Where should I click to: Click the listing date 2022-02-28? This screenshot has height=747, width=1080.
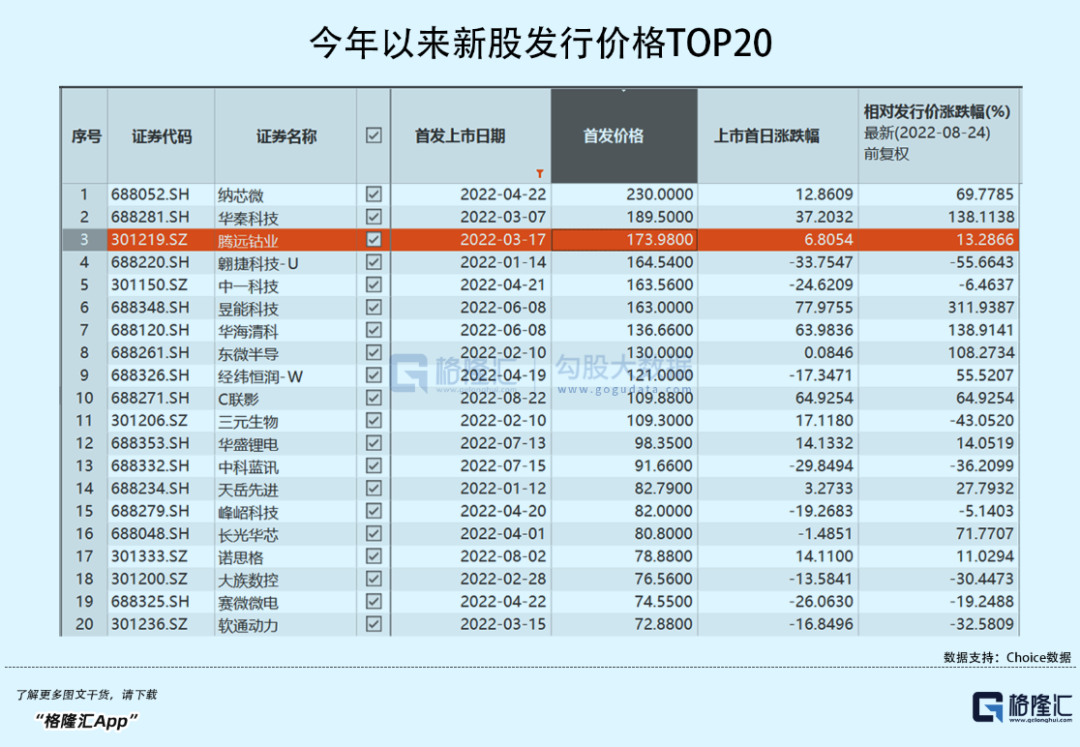coord(503,578)
